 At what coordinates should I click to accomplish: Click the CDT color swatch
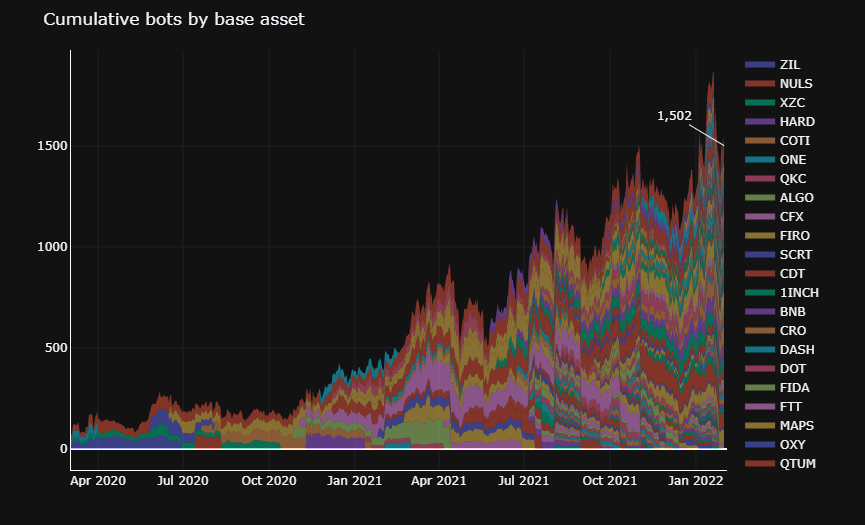click(760, 274)
